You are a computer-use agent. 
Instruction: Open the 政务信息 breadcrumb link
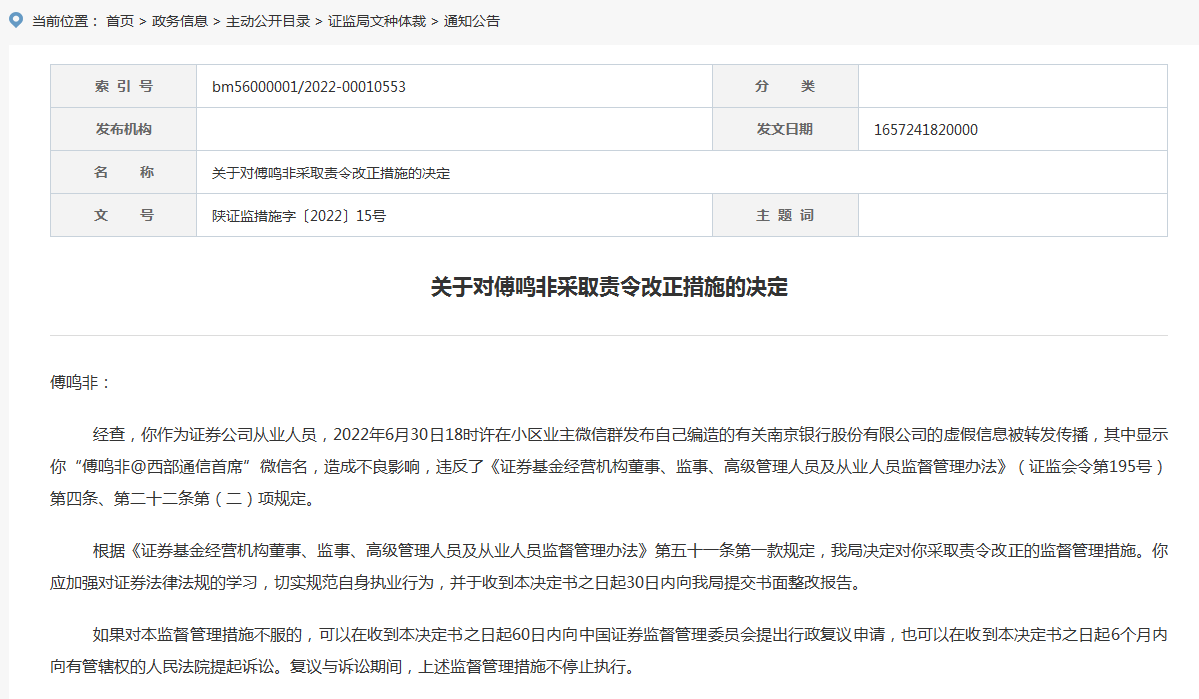pyautogui.click(x=180, y=21)
